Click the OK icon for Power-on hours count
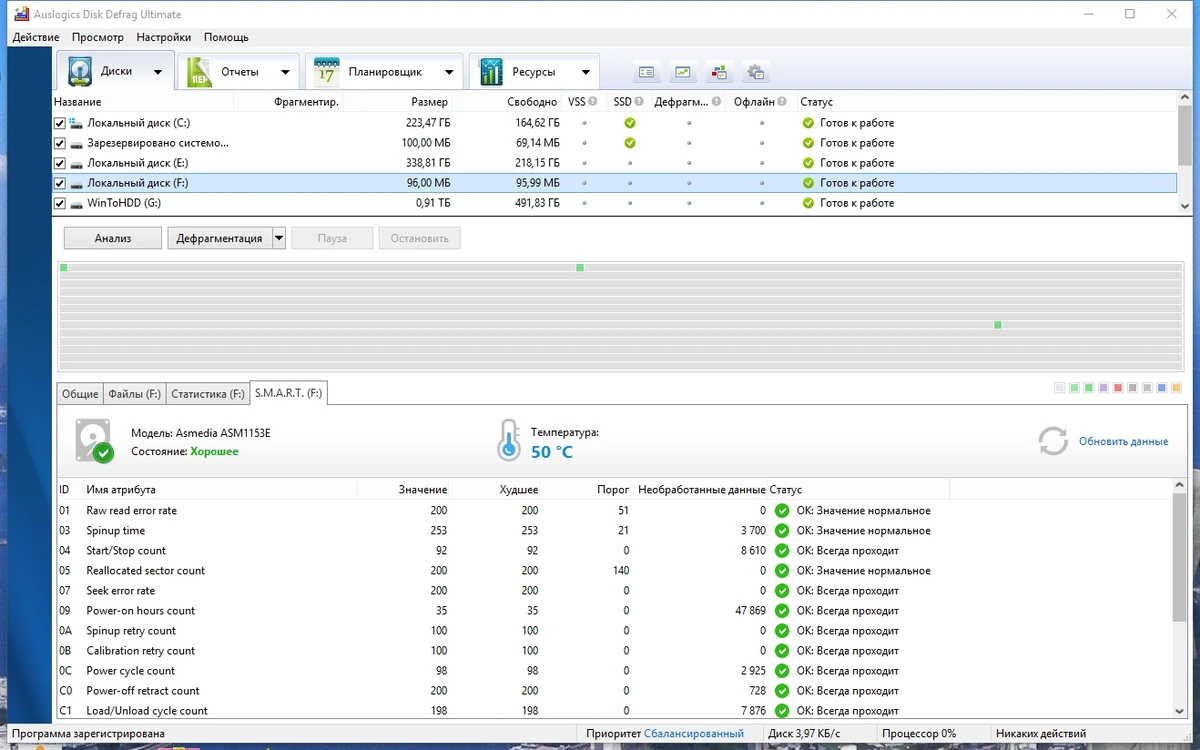Screen dimensions: 1200x750 [782, 611]
